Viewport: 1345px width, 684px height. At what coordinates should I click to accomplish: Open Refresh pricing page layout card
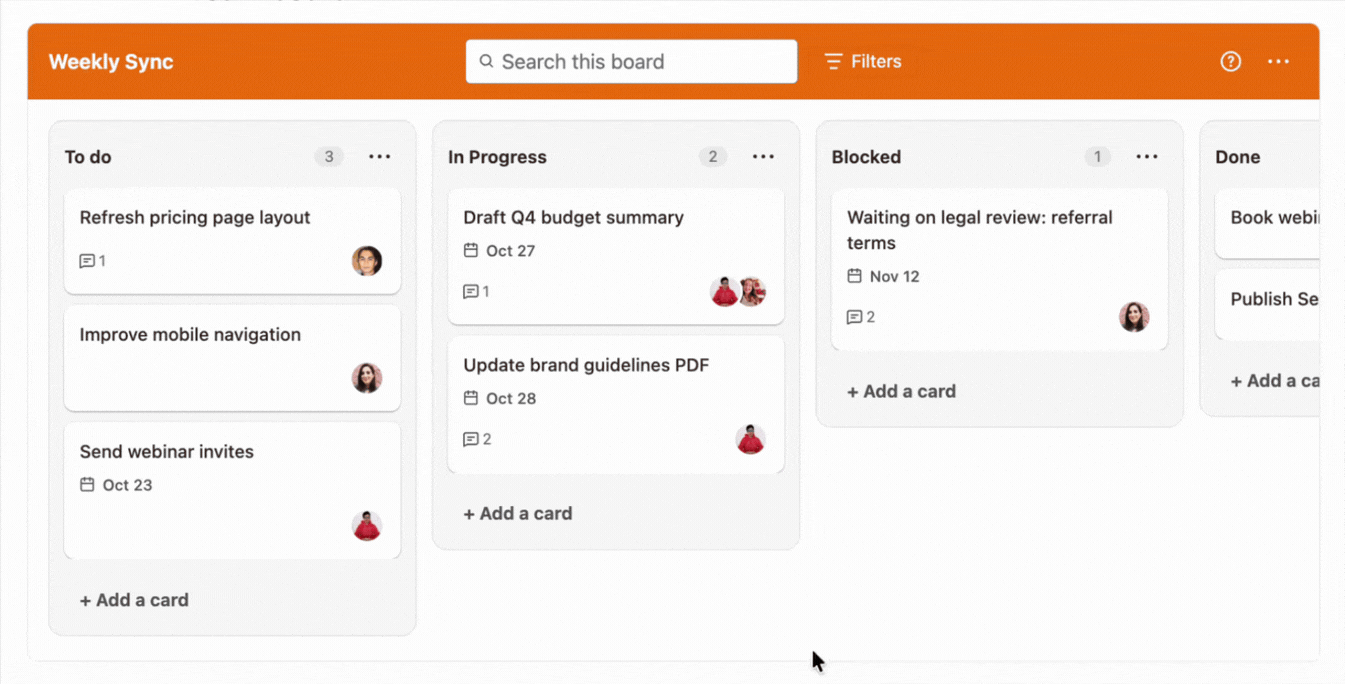232,240
